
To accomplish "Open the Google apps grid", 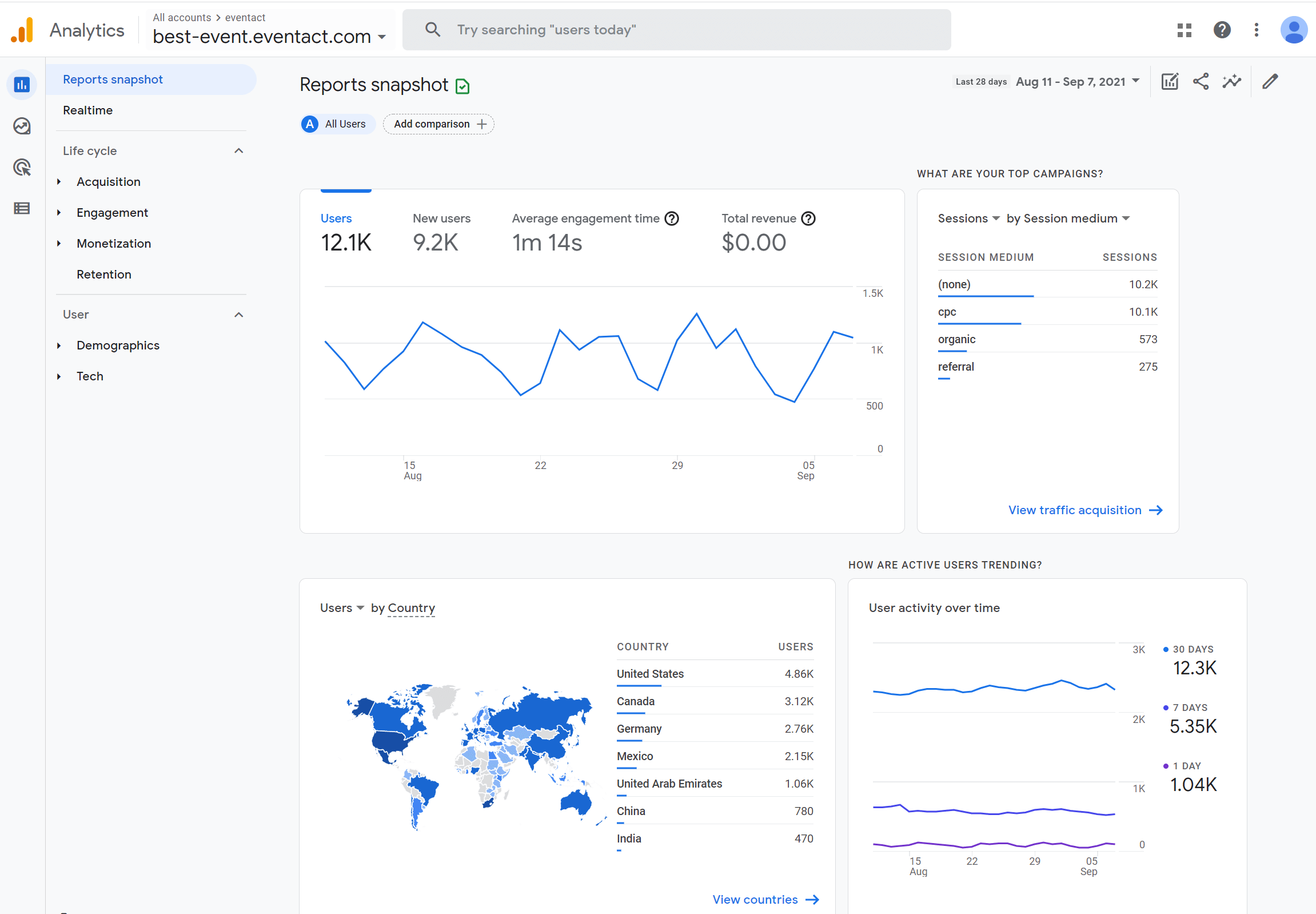I will pos(1185,30).
